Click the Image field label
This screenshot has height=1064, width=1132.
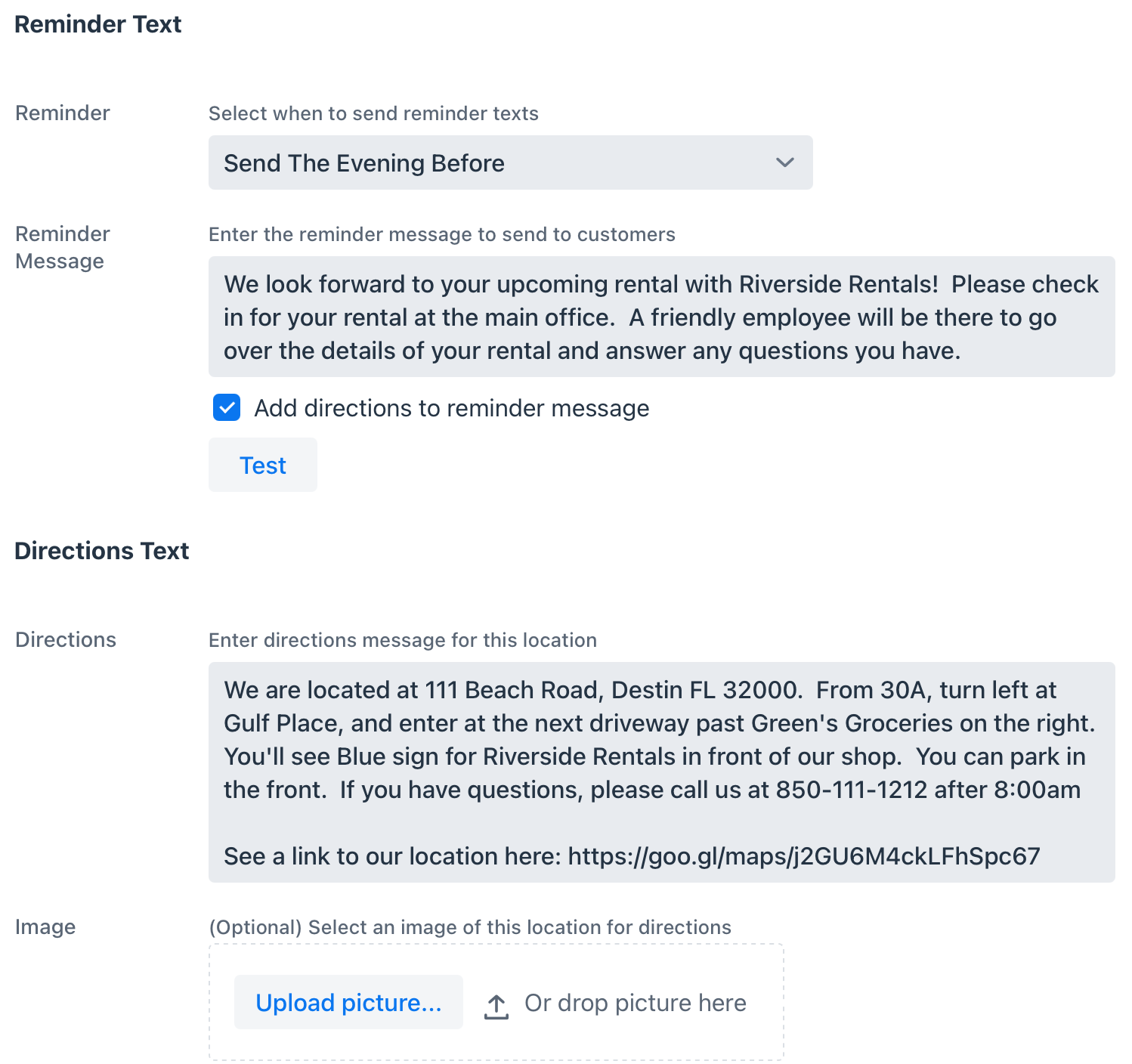pos(45,926)
